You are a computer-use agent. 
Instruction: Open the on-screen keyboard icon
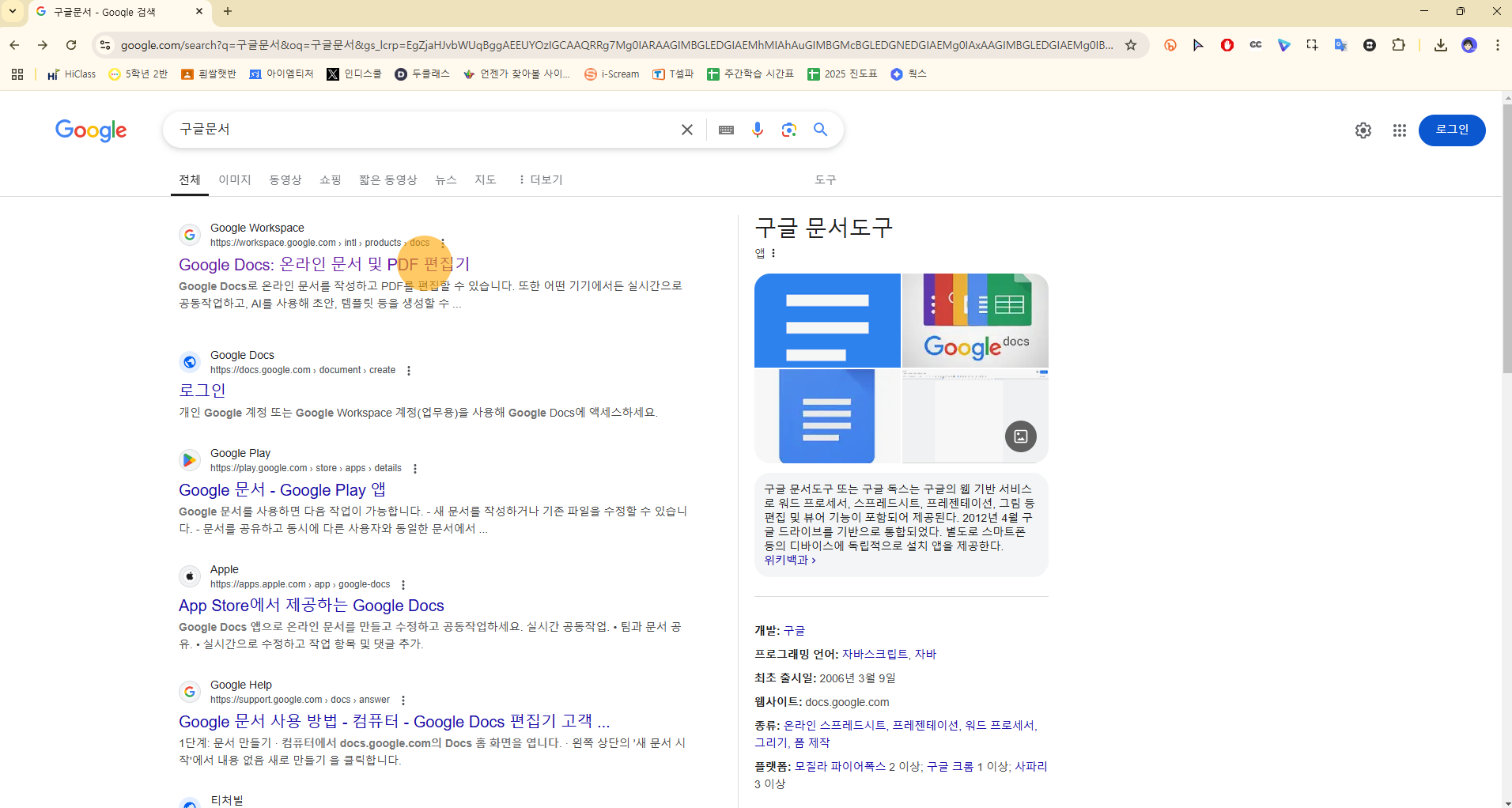click(x=726, y=130)
